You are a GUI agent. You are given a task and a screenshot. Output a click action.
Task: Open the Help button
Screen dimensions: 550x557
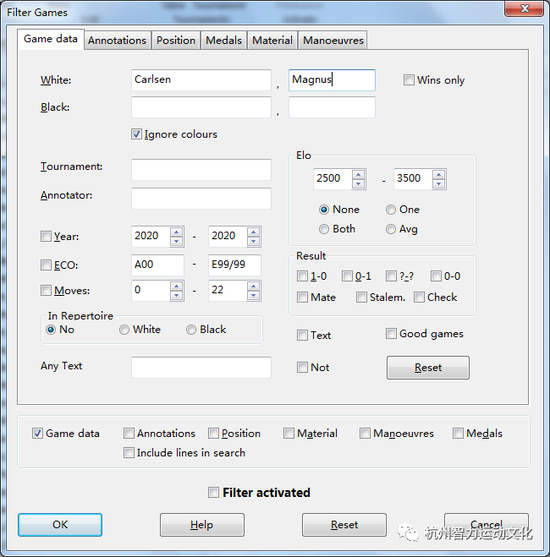coord(202,525)
